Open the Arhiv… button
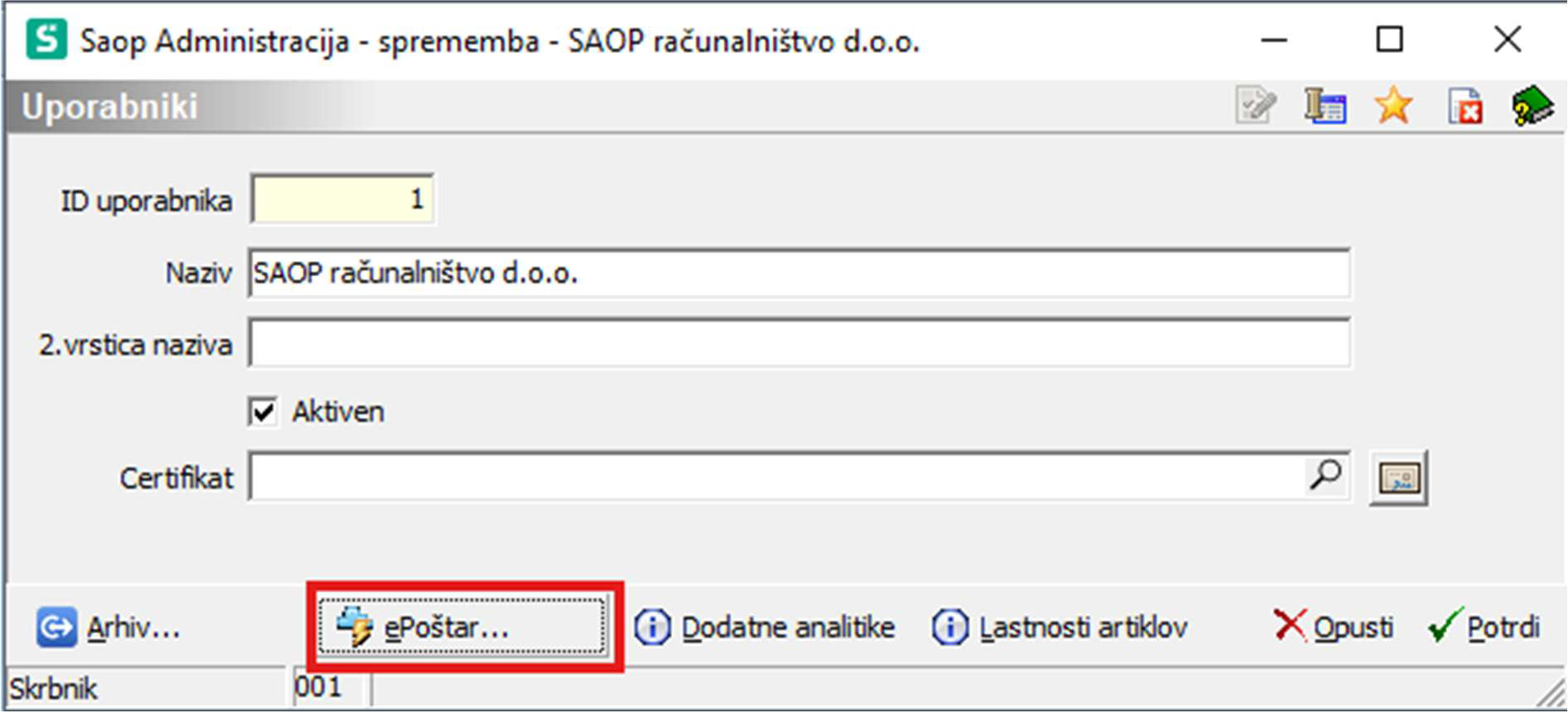This screenshot has height=713, width=1568. coord(109,628)
